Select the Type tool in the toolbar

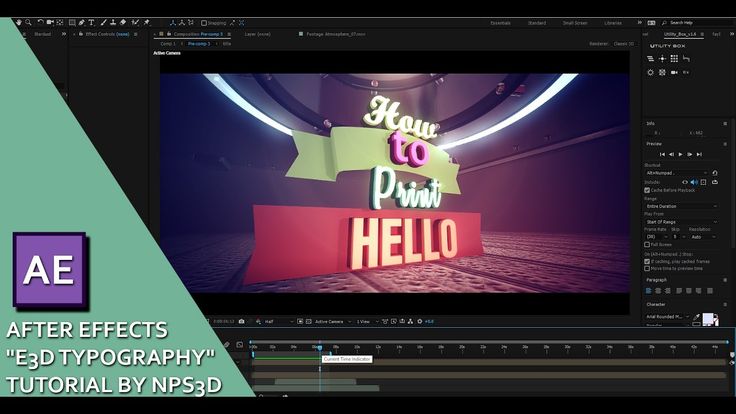[92, 22]
